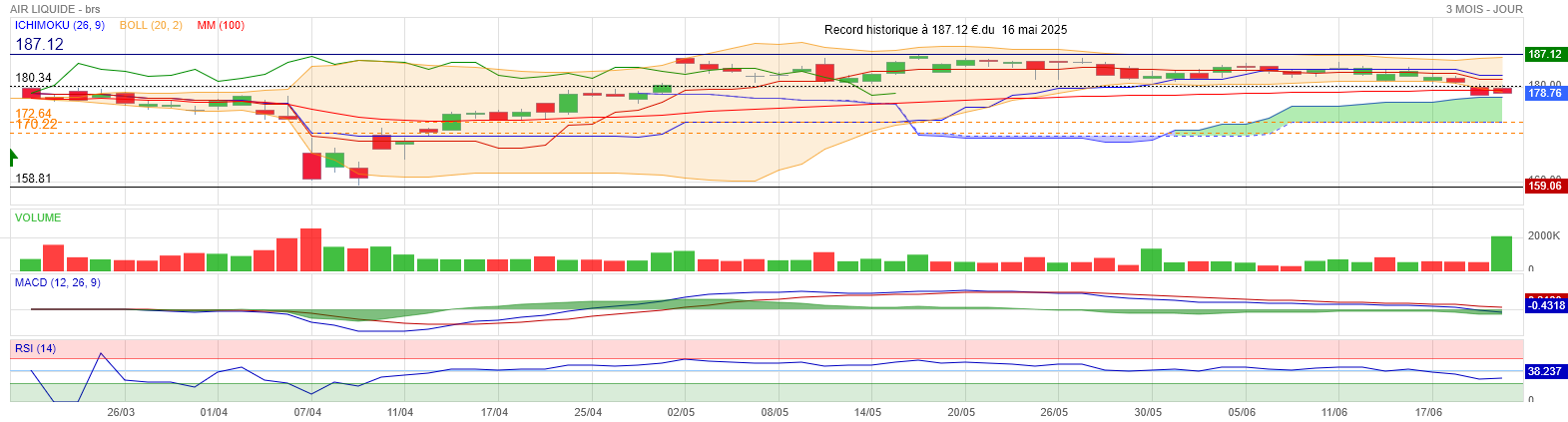Click the 3 MOIS - JOUR period label
This screenshot has width=1568, height=422.
pyautogui.click(x=1484, y=9)
